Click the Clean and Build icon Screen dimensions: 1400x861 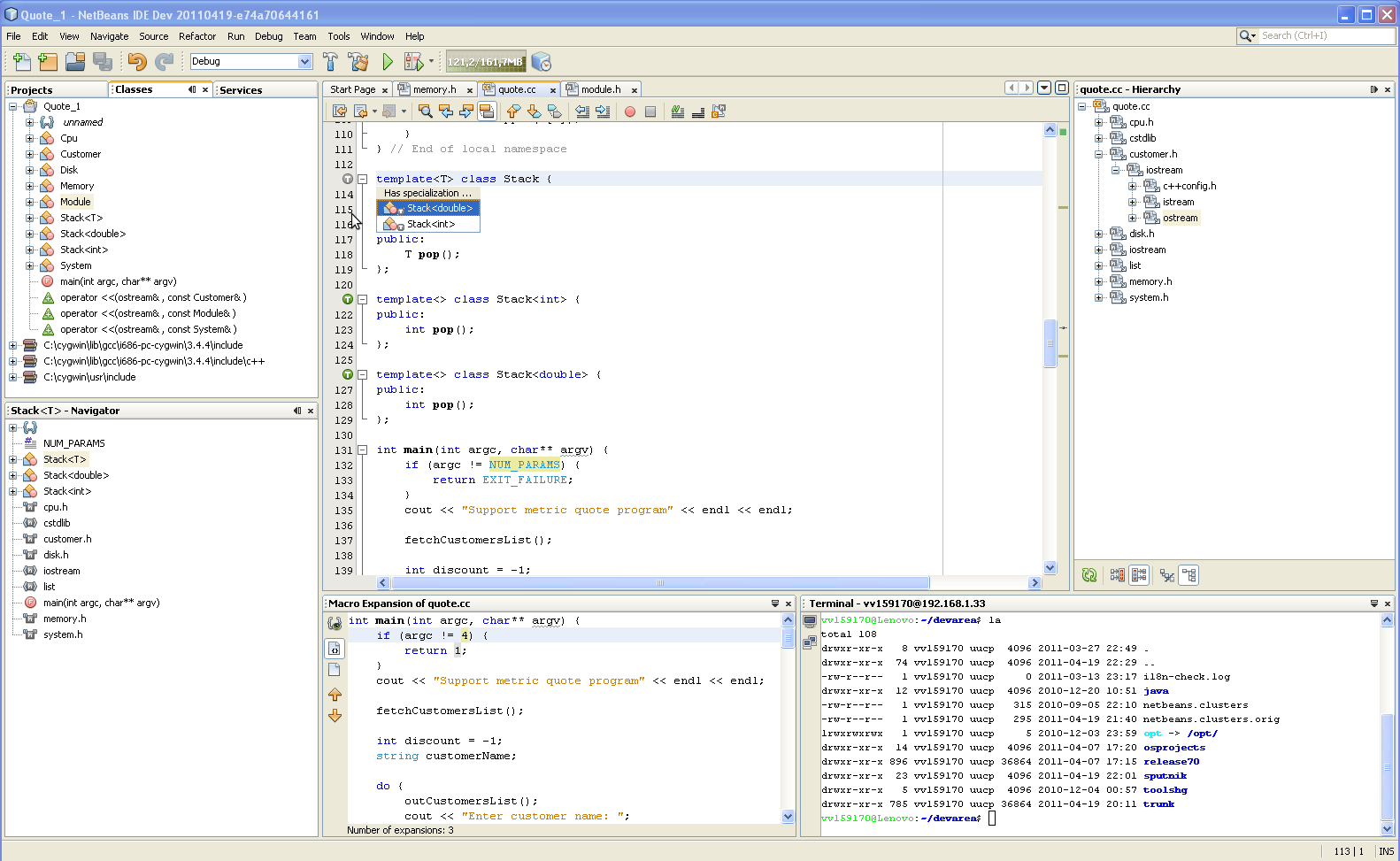[x=358, y=62]
